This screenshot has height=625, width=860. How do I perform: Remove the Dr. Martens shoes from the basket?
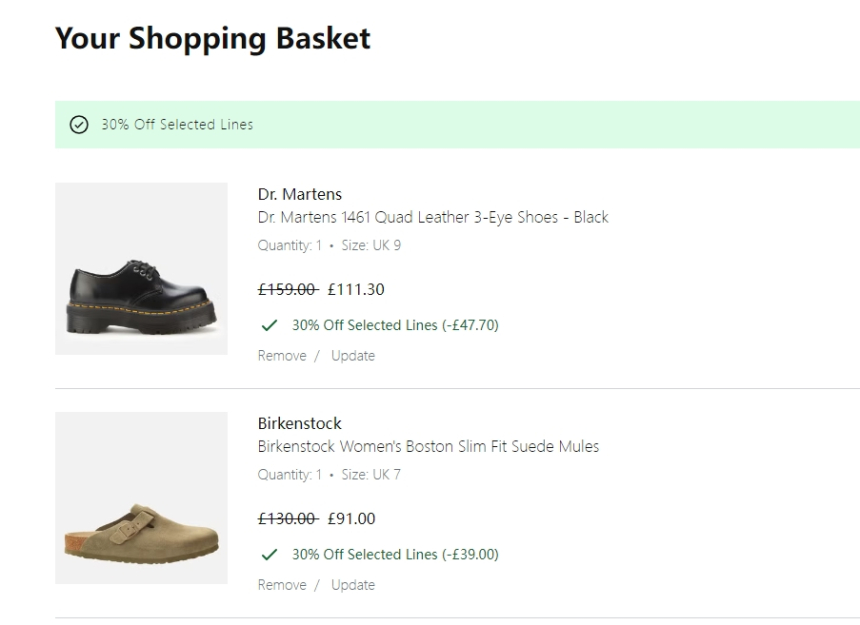(282, 356)
